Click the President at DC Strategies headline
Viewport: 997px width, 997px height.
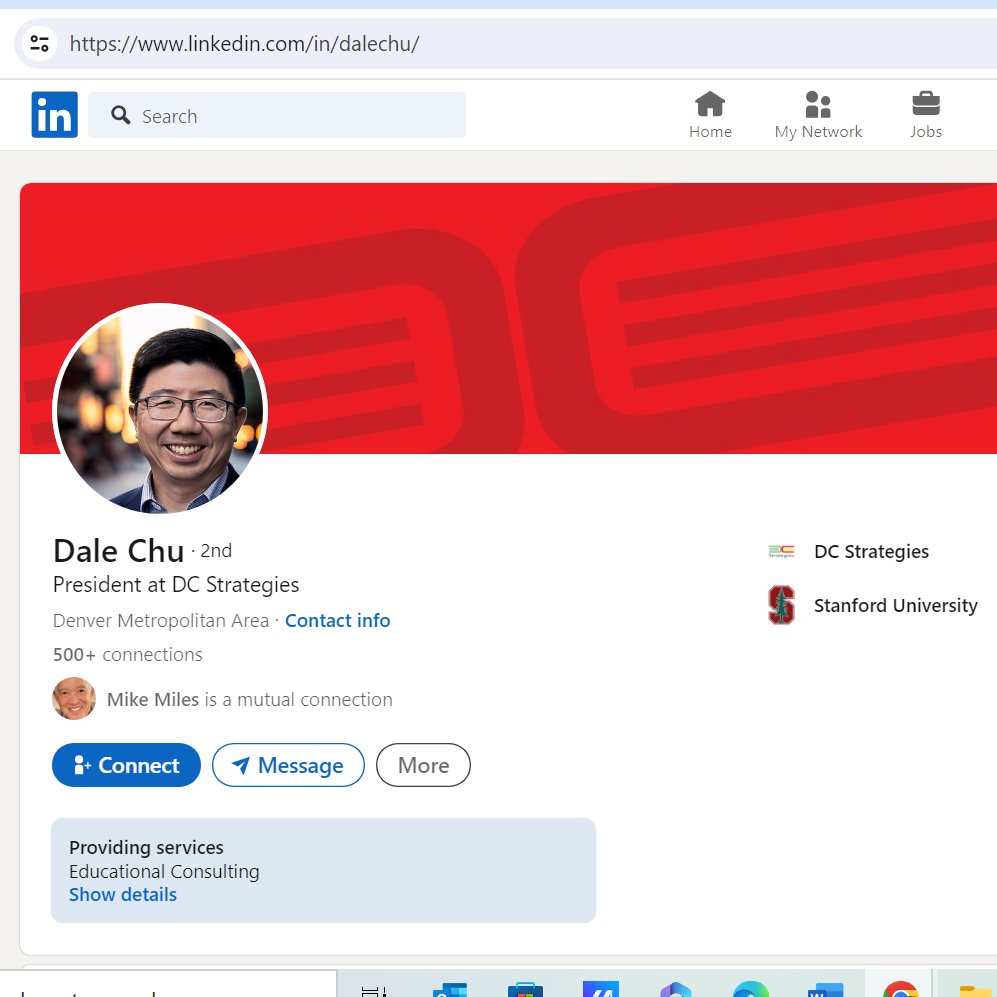[176, 584]
